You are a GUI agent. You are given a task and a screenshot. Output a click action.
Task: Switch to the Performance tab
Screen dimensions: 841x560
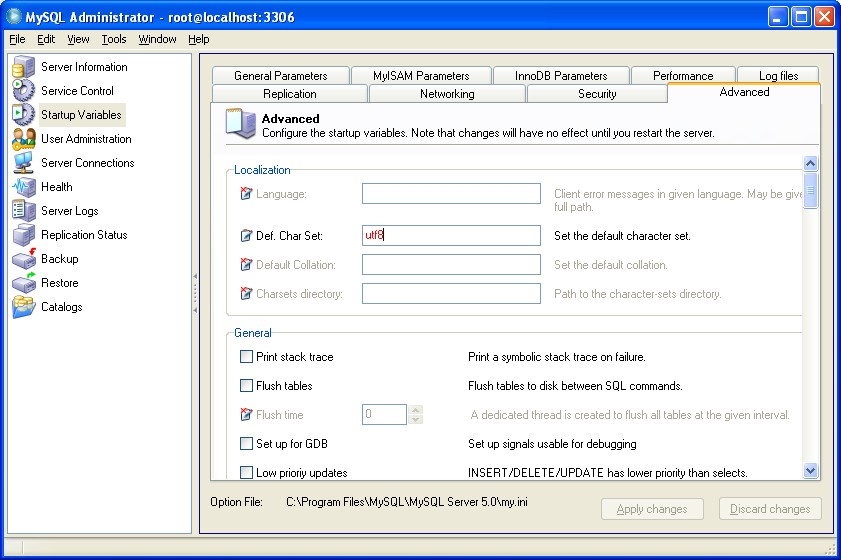tap(683, 76)
